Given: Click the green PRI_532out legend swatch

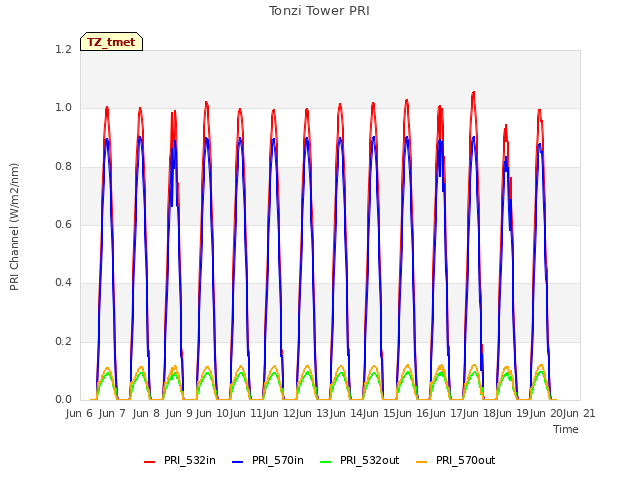Looking at the screenshot, I should (x=326, y=461).
